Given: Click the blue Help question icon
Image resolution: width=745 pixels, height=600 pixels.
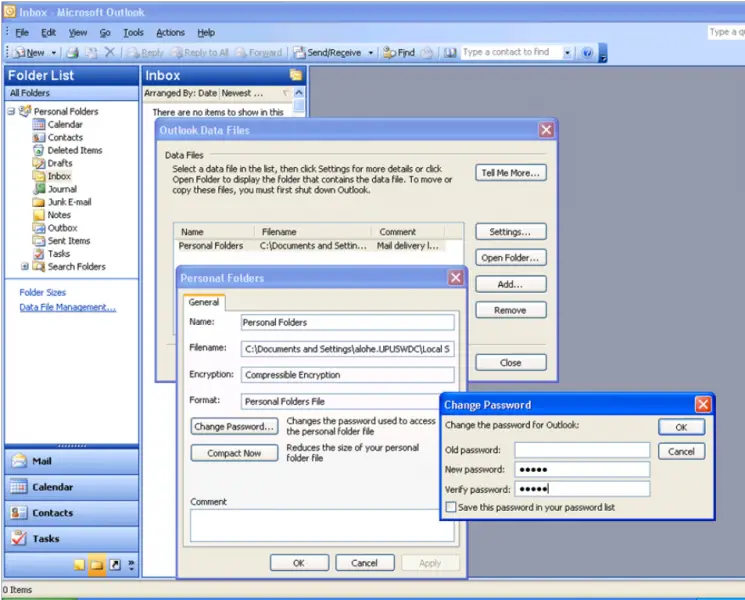Looking at the screenshot, I should coord(587,53).
